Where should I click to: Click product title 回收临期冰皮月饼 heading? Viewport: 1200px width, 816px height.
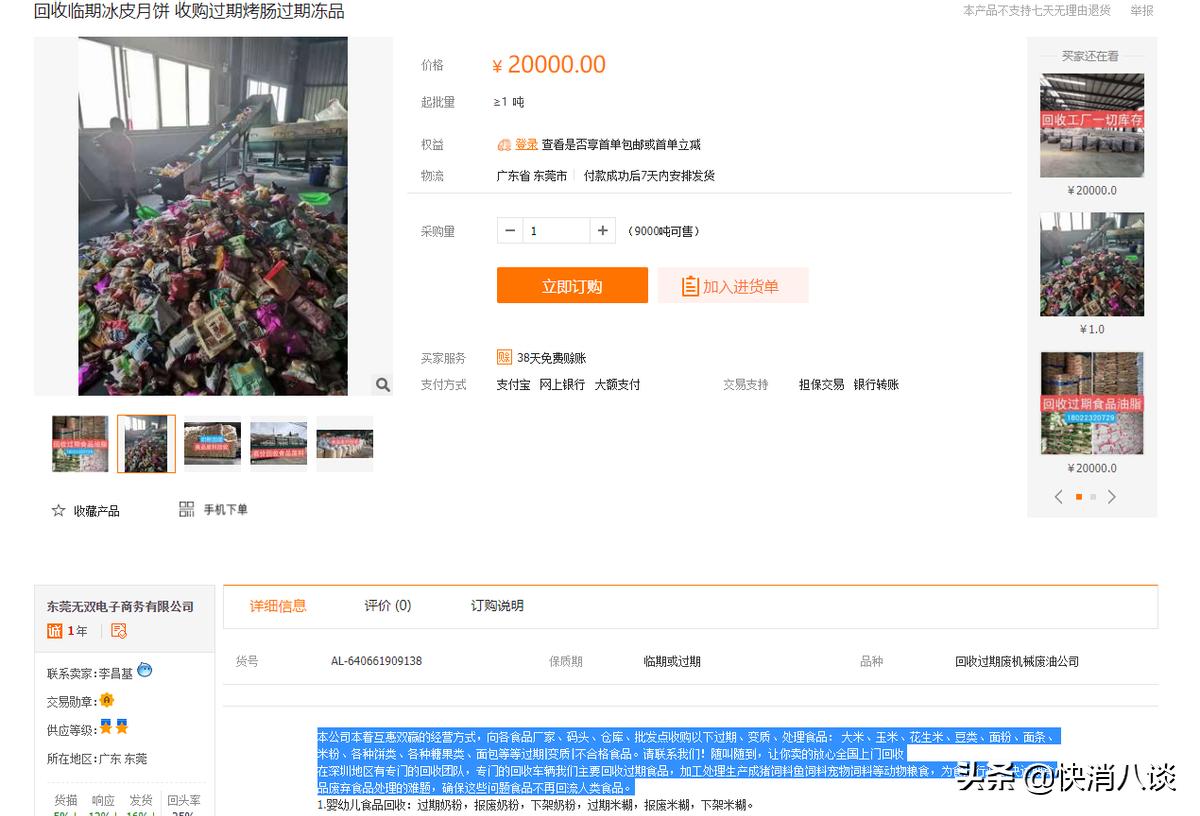189,11
